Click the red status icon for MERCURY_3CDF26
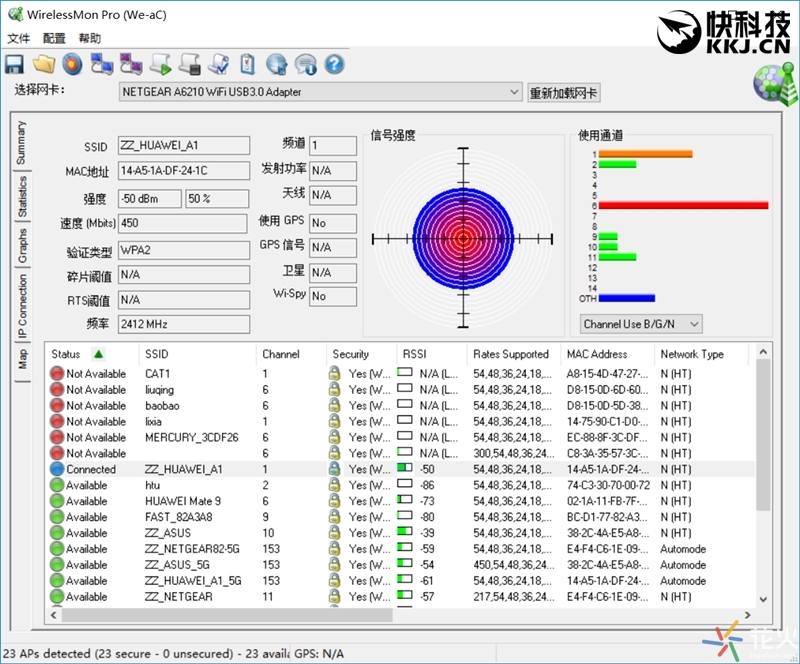 point(57,437)
